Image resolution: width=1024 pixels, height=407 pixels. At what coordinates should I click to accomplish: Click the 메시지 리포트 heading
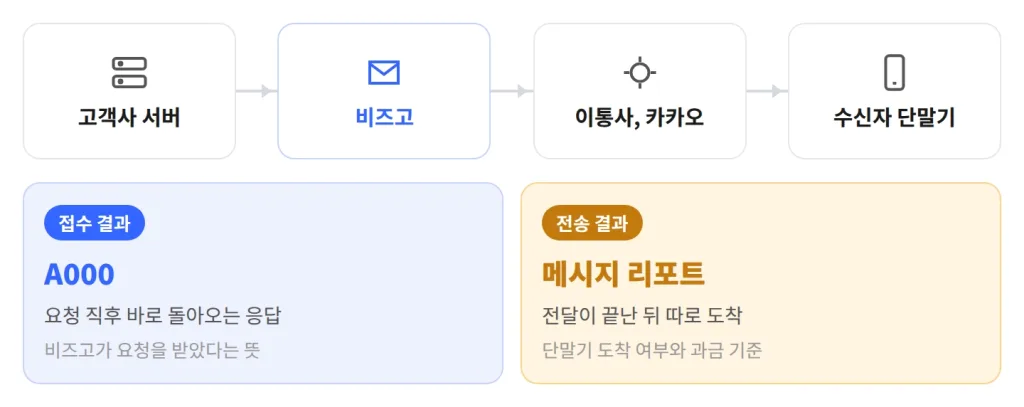pyautogui.click(x=624, y=275)
